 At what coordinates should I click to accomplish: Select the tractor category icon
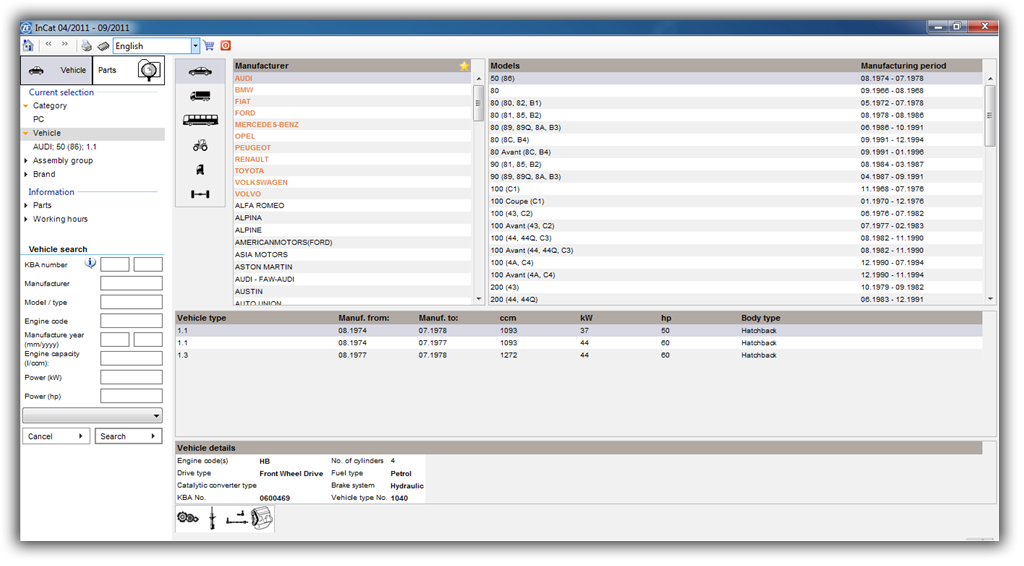200,145
